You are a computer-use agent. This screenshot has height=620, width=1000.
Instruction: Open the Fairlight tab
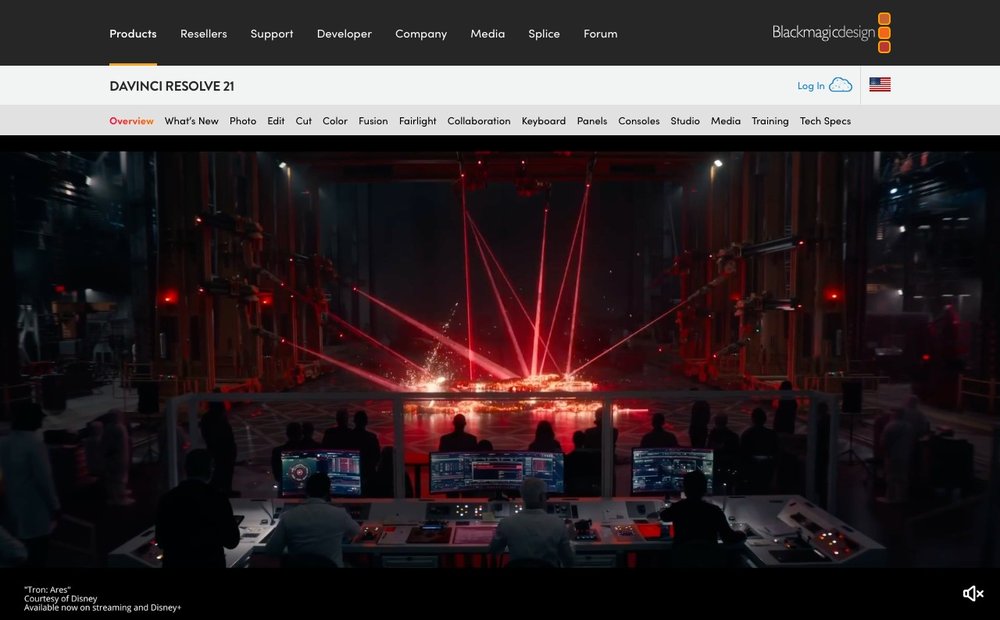pyautogui.click(x=418, y=121)
